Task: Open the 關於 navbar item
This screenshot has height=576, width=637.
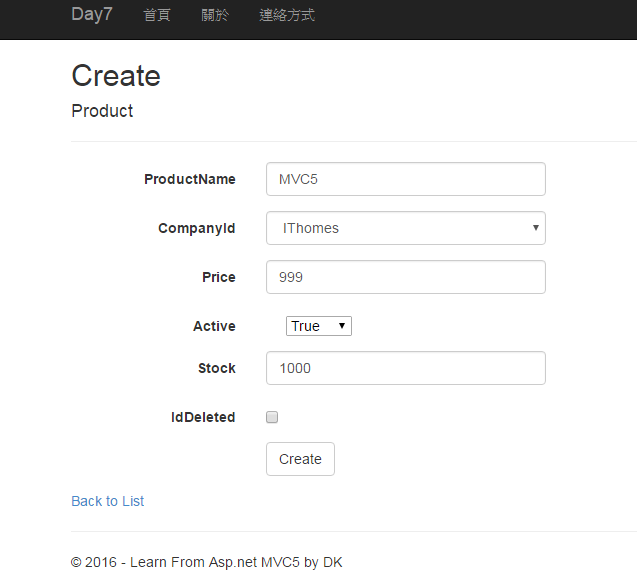Action: 215,15
